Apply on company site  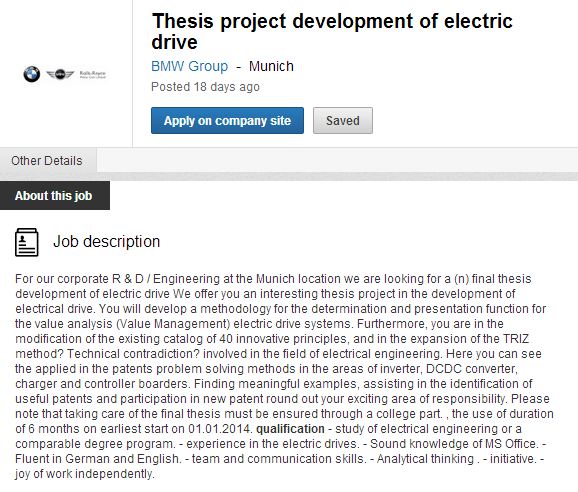pyautogui.click(x=227, y=121)
